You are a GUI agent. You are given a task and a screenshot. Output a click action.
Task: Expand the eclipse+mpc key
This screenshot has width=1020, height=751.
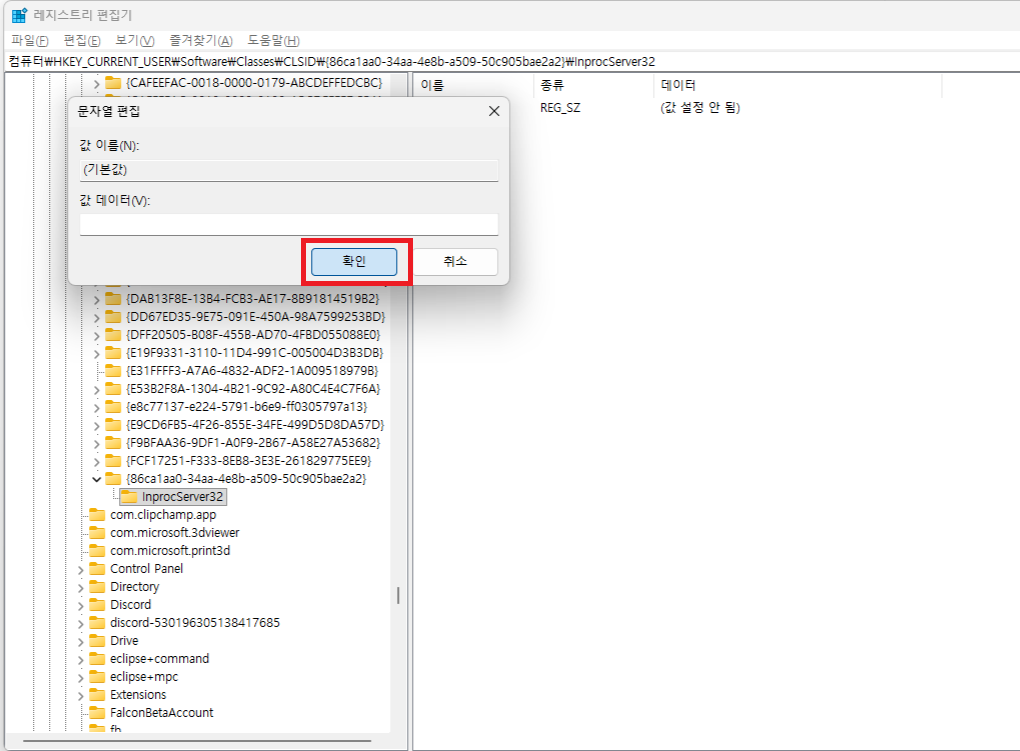click(x=81, y=677)
